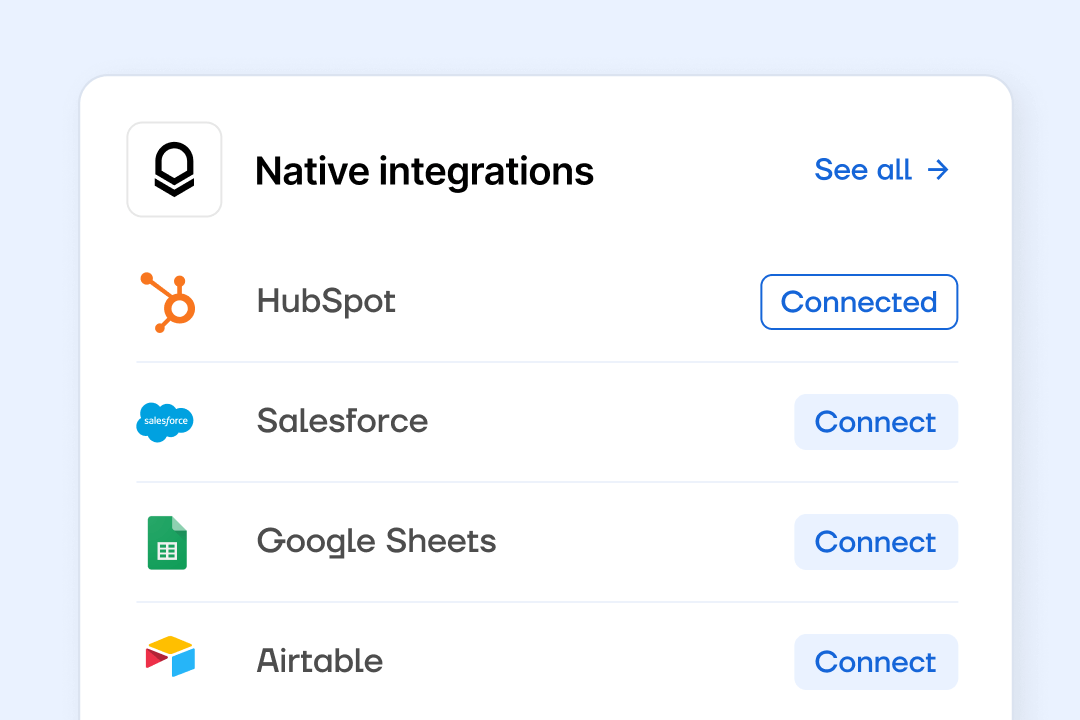The height and width of the screenshot is (720, 1080).
Task: Connect Airtable
Action: [875, 661]
